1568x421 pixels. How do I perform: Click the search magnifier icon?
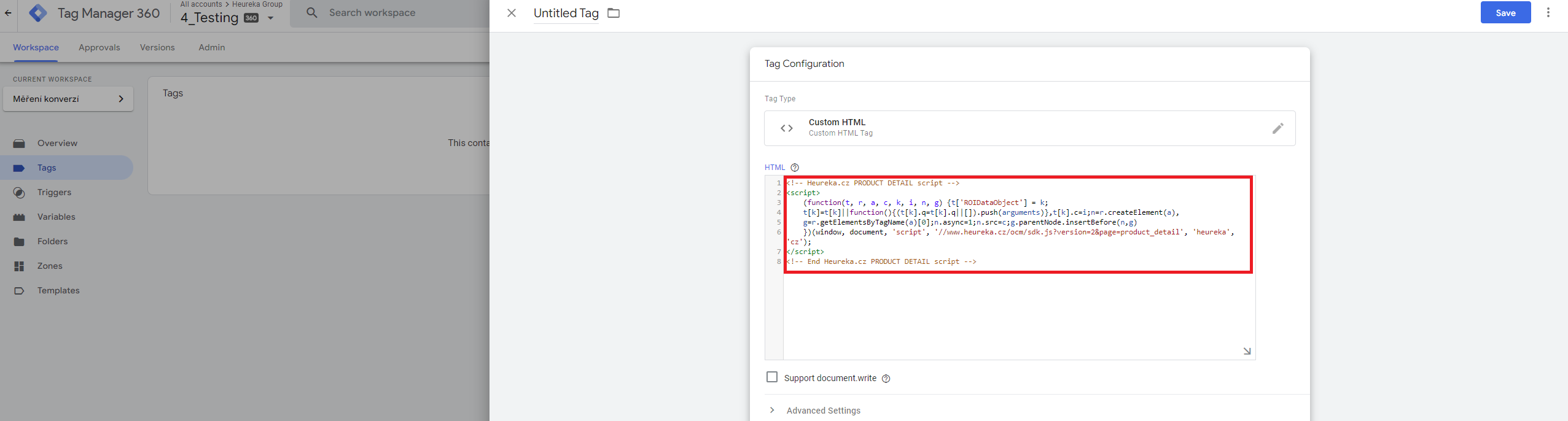pos(312,13)
